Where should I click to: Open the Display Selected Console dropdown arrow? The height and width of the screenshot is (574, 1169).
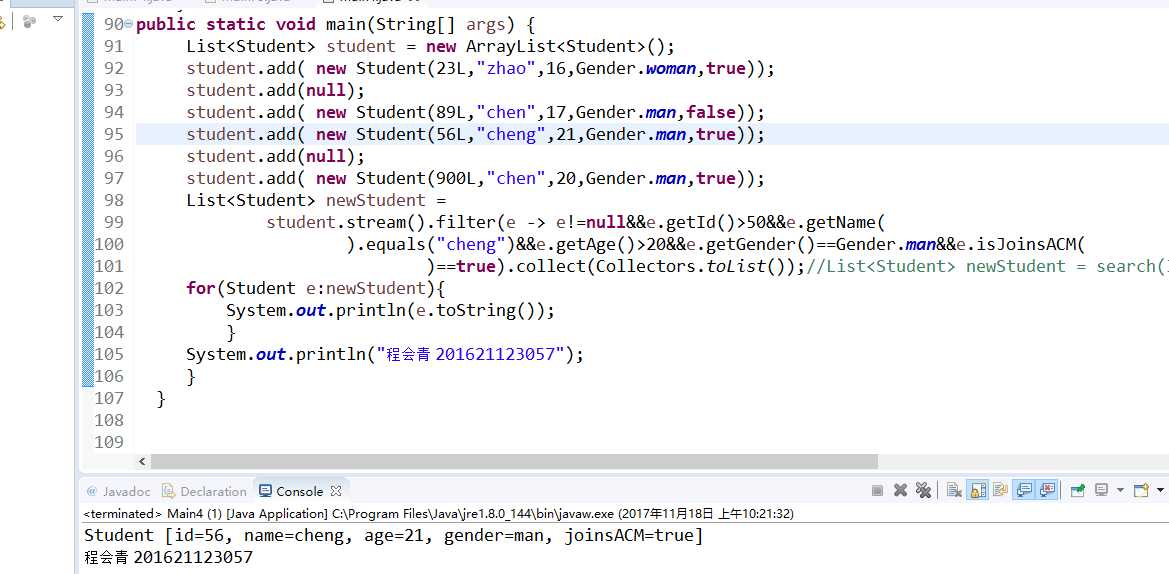click(1120, 491)
